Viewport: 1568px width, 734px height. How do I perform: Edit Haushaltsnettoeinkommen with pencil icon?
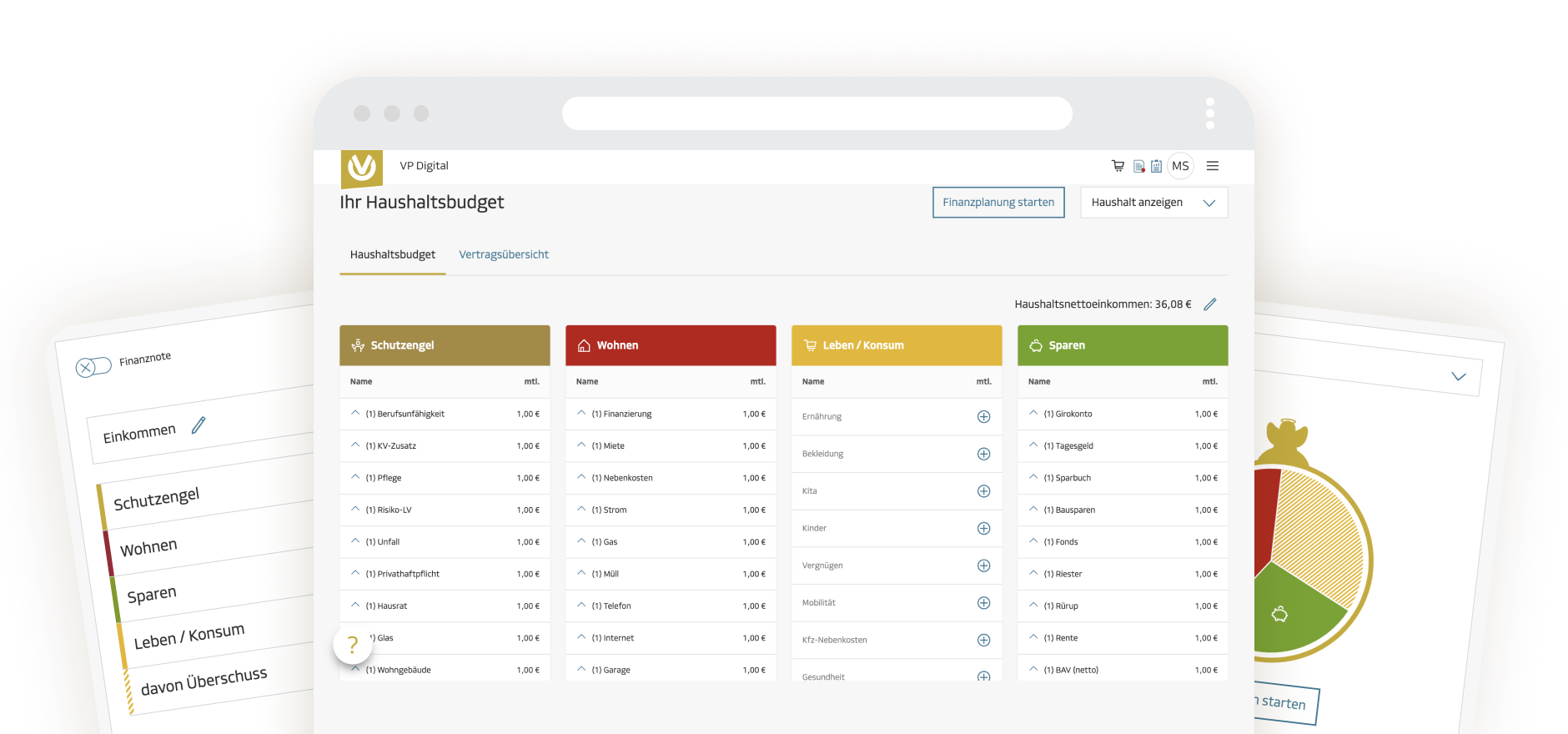(x=1209, y=304)
